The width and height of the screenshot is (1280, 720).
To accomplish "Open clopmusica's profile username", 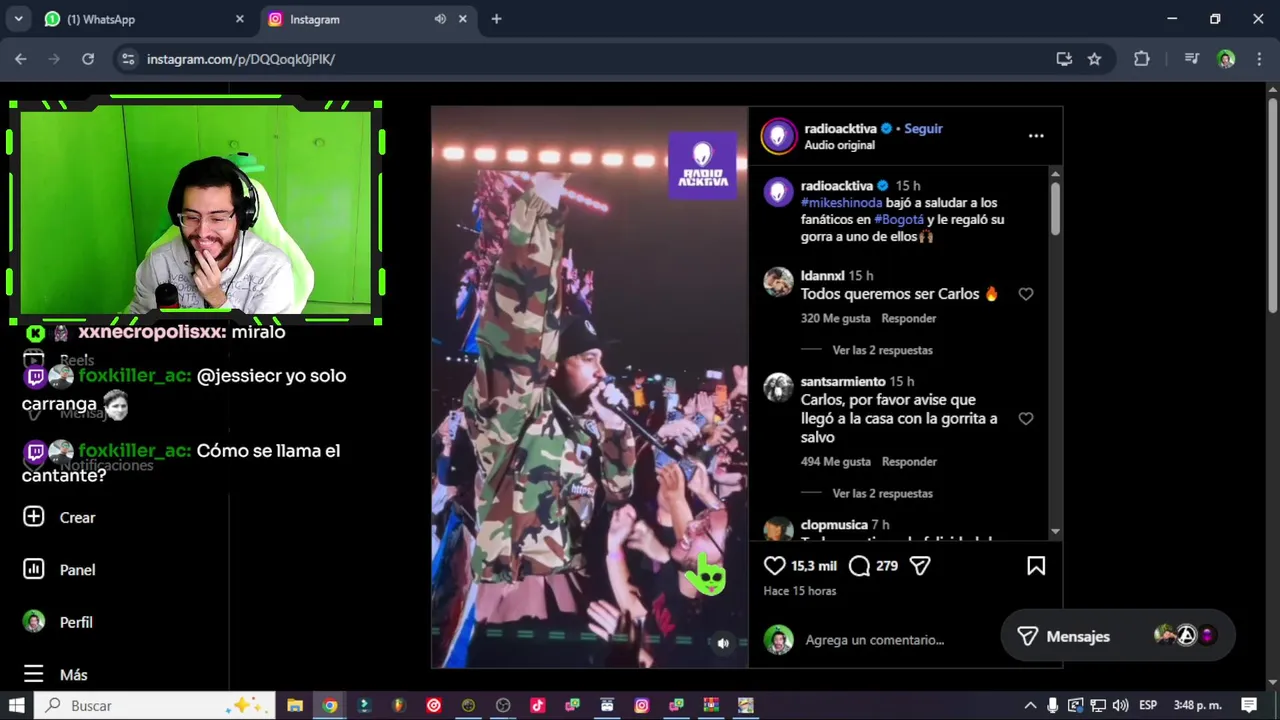I will tap(834, 525).
